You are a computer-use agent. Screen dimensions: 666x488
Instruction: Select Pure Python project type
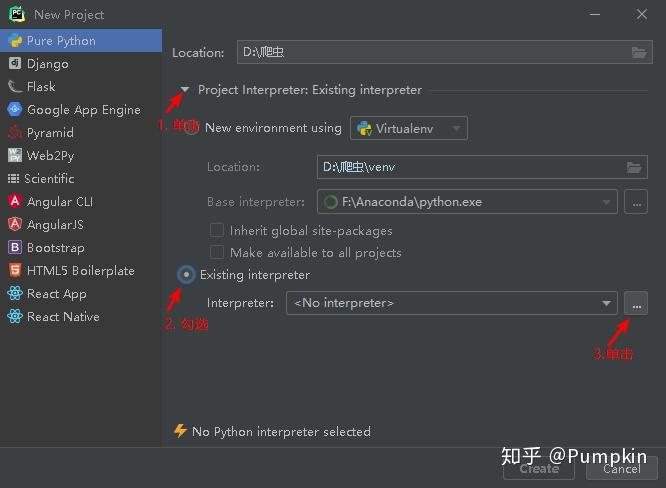click(81, 41)
